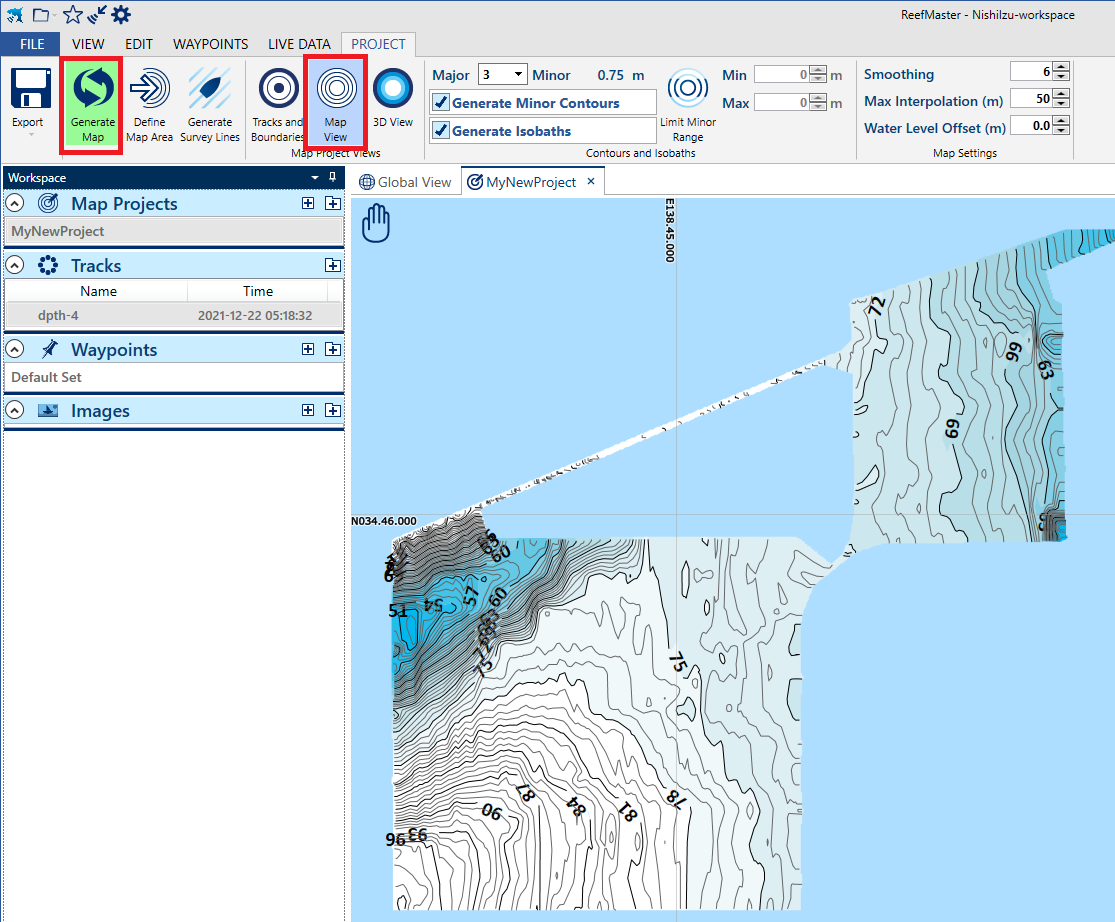Open the FILE menu

click(x=31, y=44)
